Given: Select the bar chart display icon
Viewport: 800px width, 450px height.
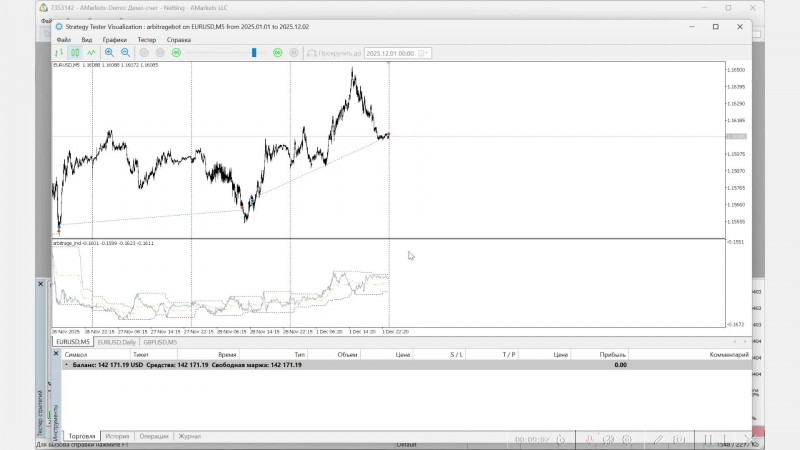Looking at the screenshot, I should point(59,53).
